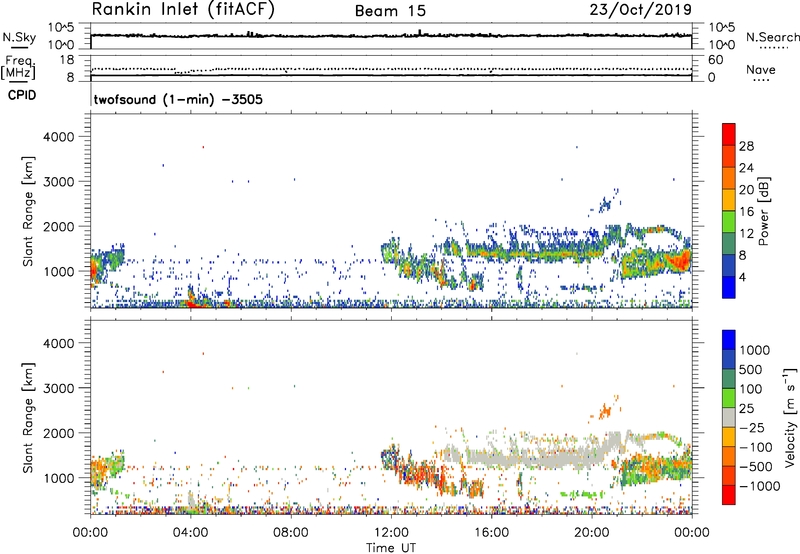Click the '20:00' time tick label
Viewport: 800px width, 554px height.
point(591,533)
